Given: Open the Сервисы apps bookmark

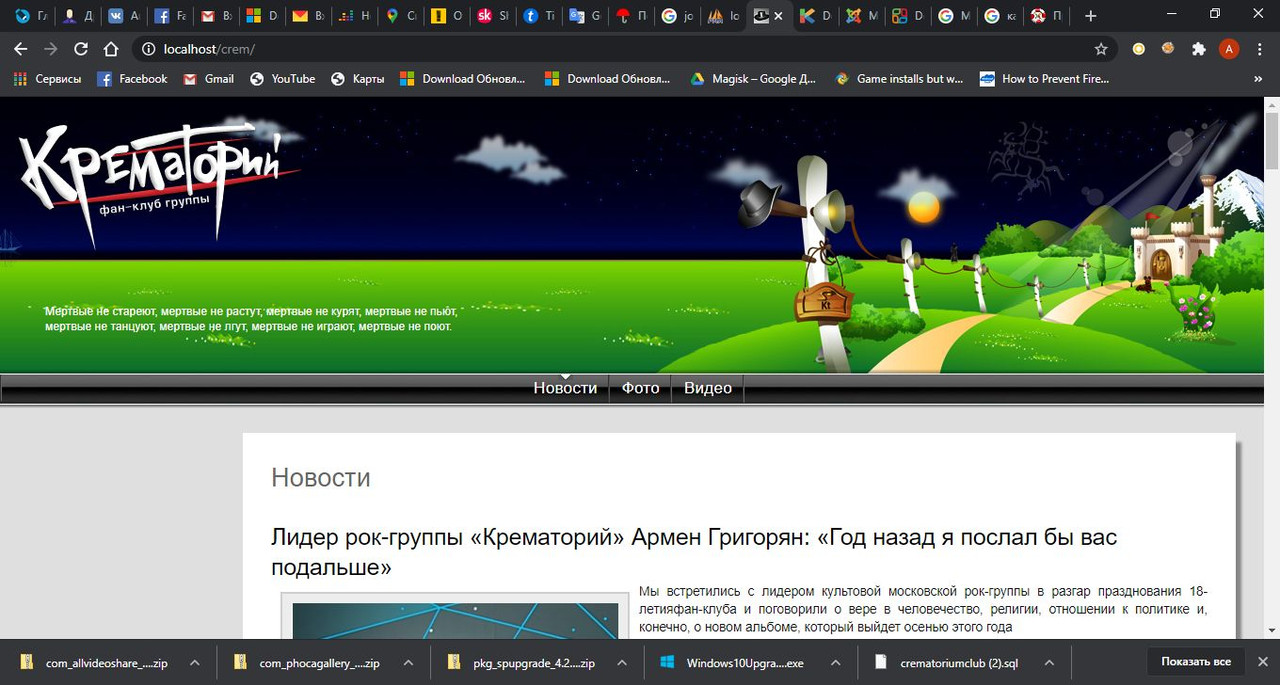Looking at the screenshot, I should pos(47,79).
